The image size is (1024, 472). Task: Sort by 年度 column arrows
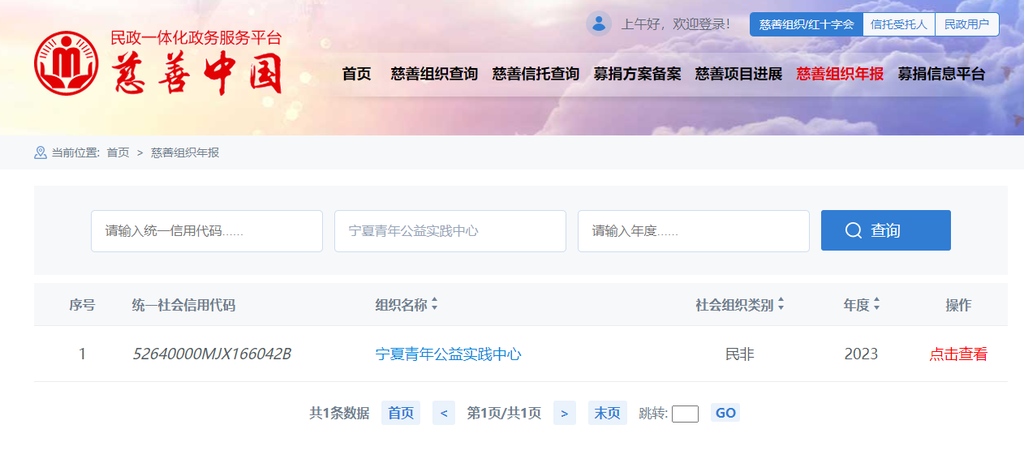click(876, 304)
